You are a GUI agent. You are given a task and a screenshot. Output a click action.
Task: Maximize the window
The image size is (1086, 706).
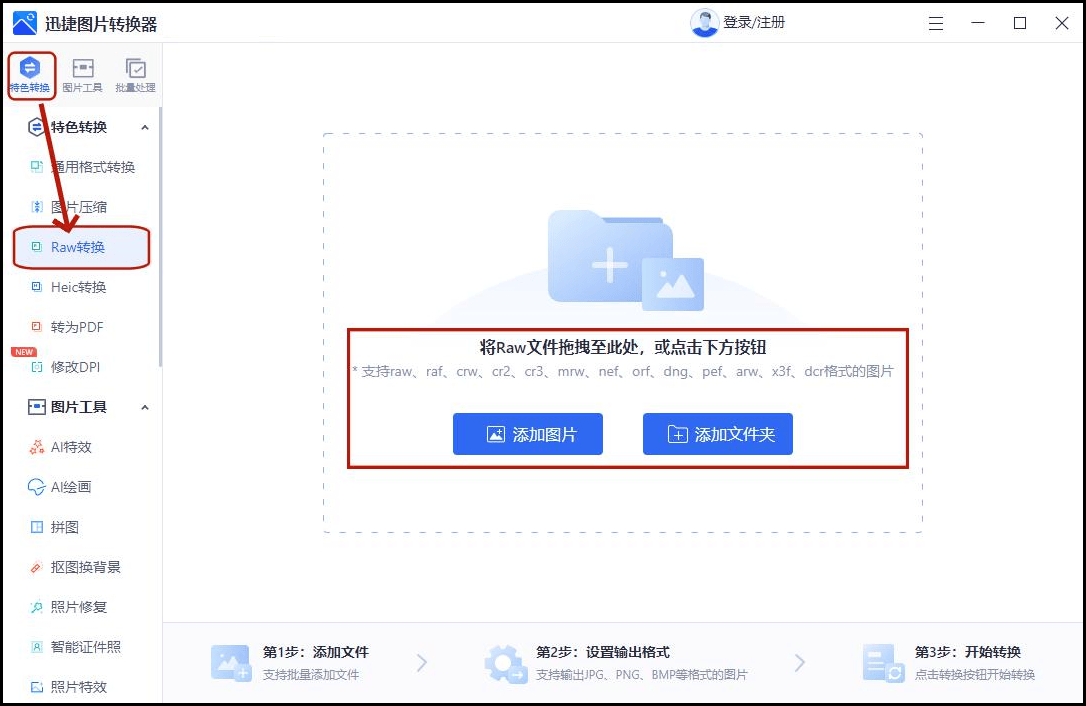click(x=1020, y=23)
